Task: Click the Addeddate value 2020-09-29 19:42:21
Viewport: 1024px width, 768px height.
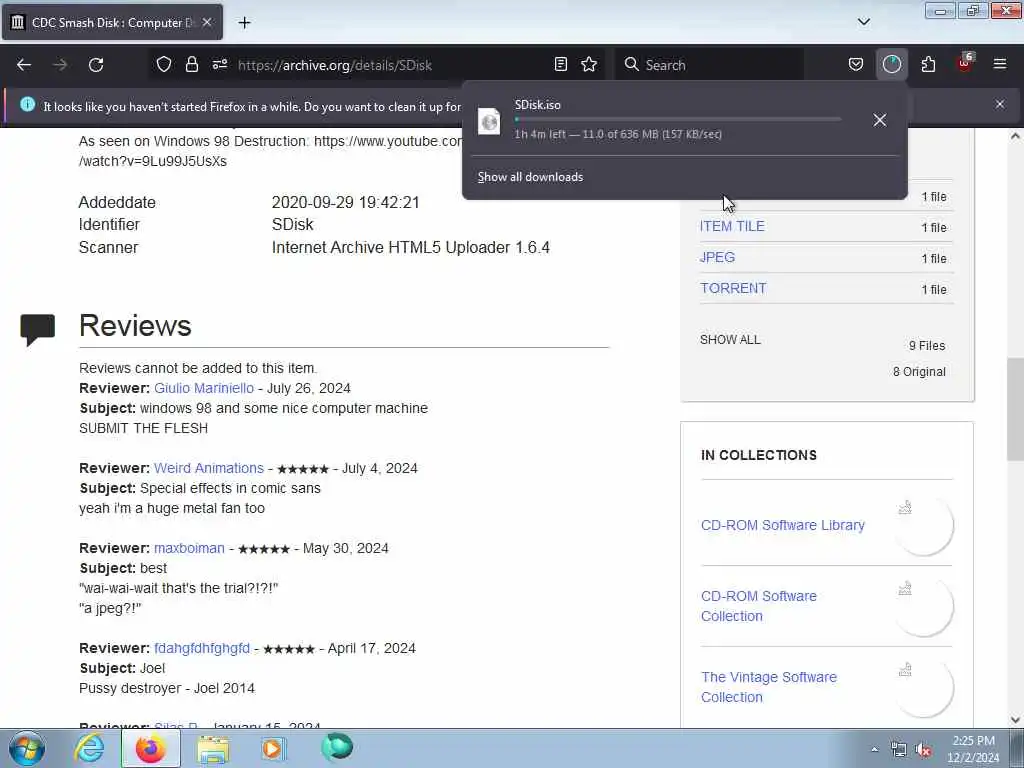Action: (x=345, y=202)
